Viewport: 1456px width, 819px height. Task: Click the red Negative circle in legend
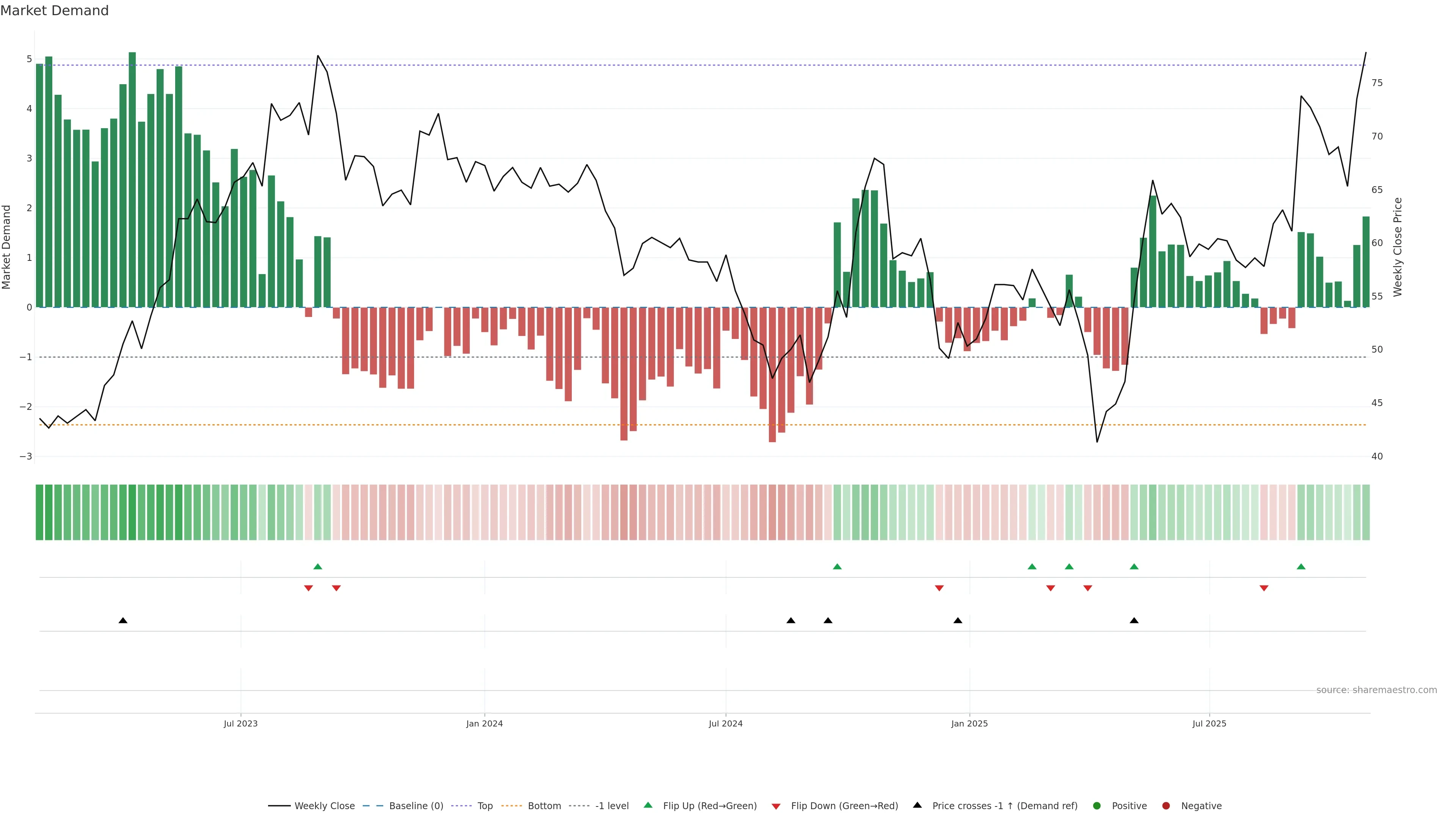pyautogui.click(x=1166, y=805)
